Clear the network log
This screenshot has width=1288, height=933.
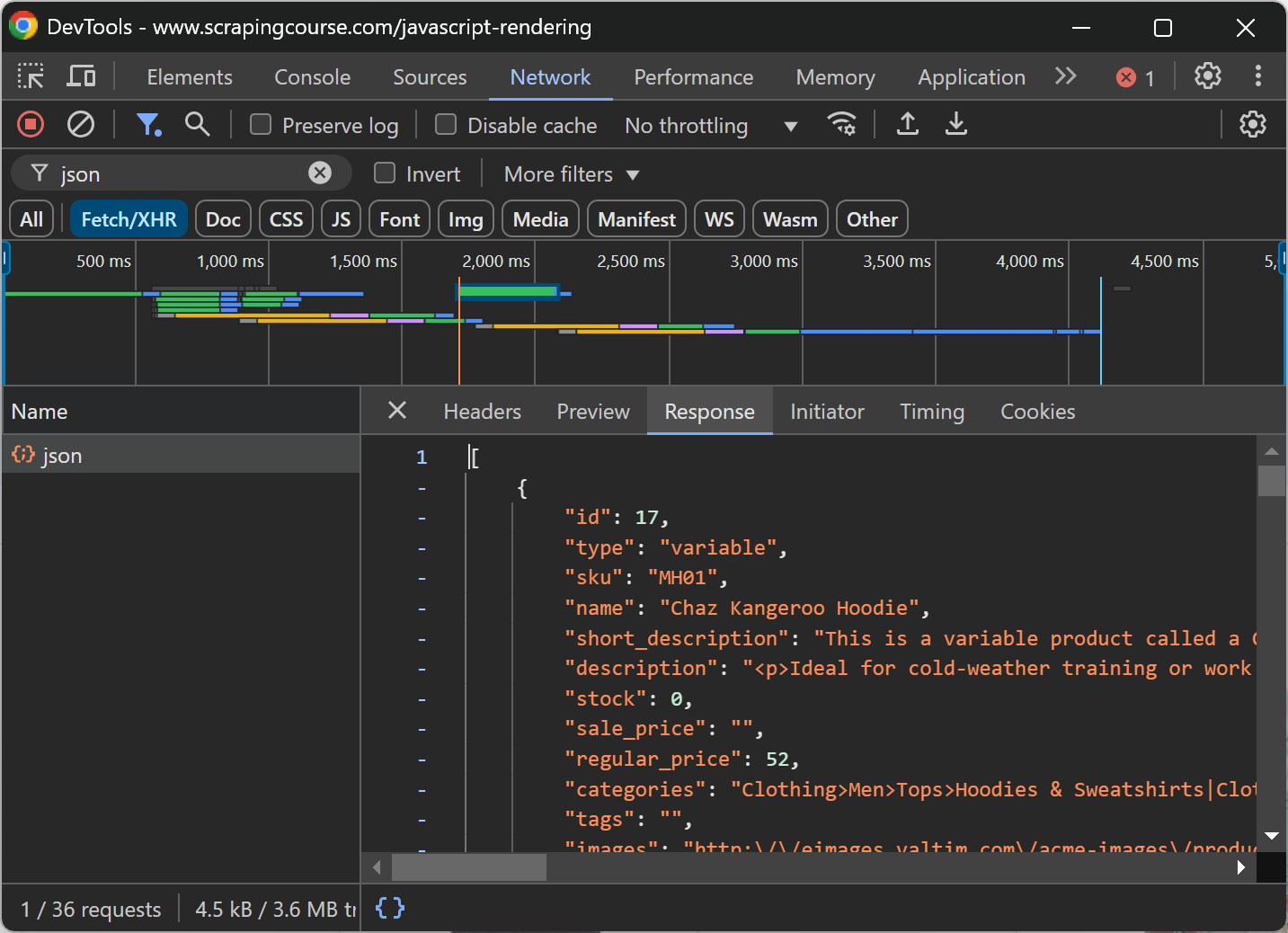(x=81, y=124)
